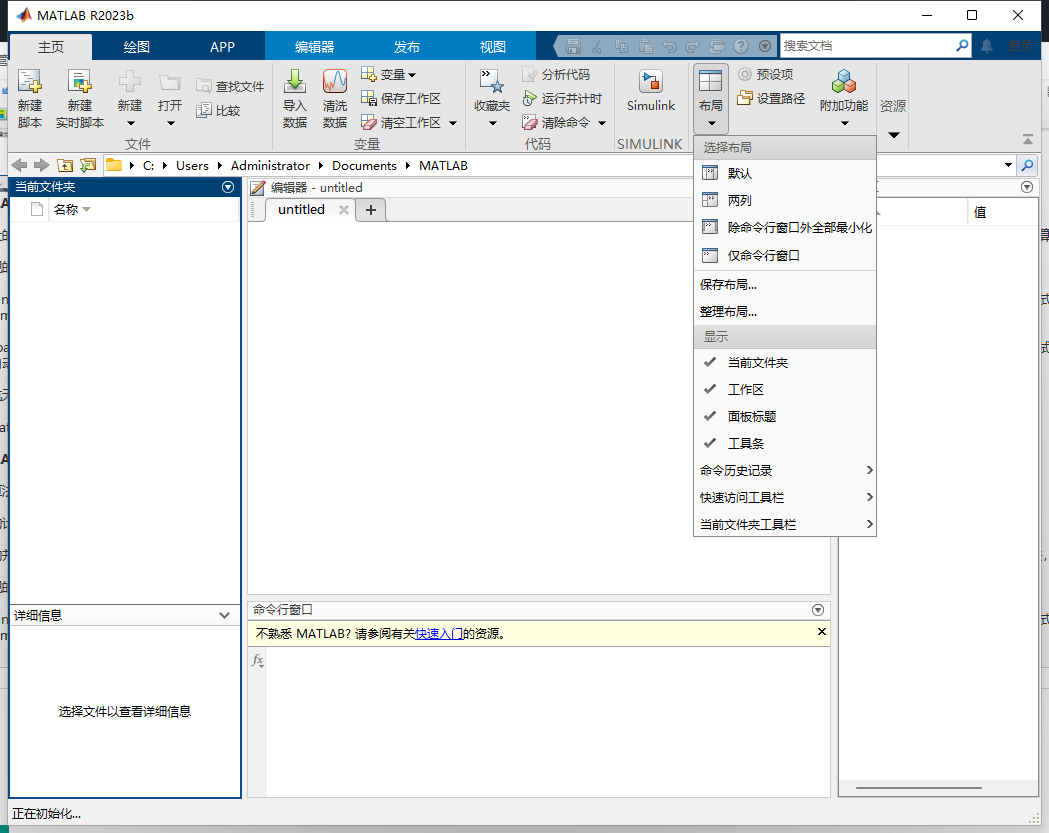1049x833 pixels.
Task: Open 命令行窗口 panel actions menu
Action: point(818,610)
